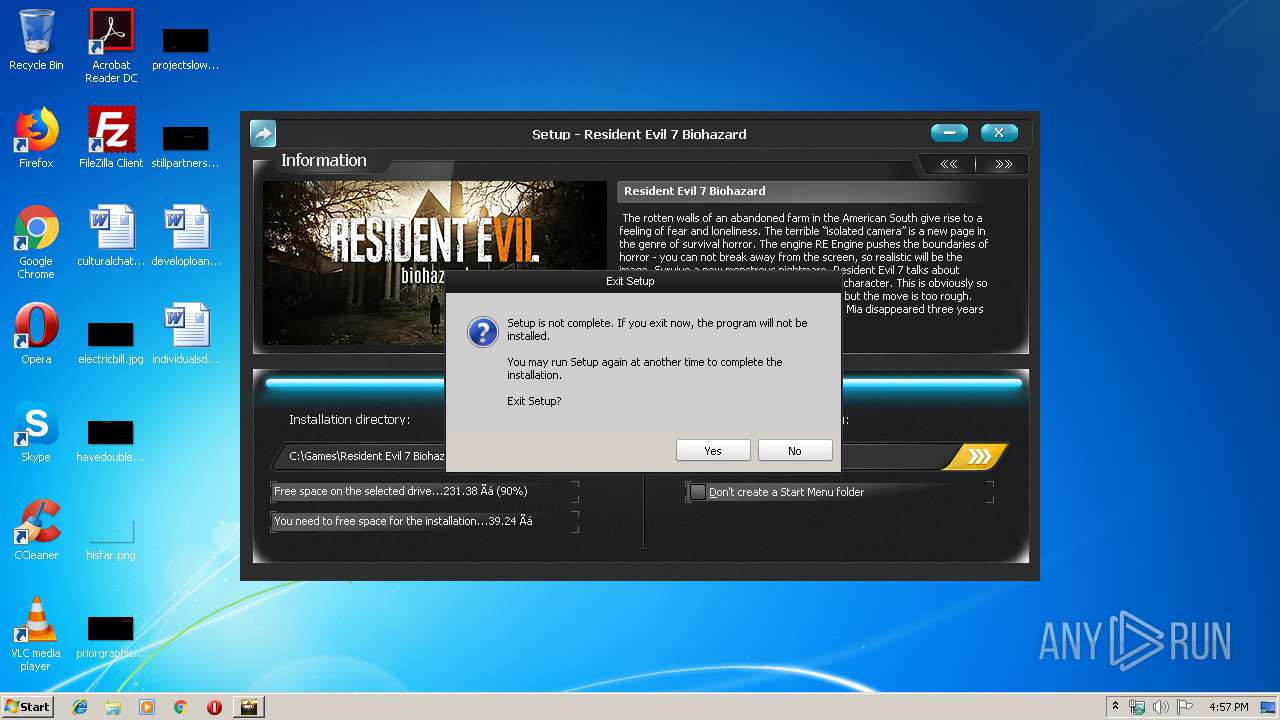This screenshot has height=720, width=1280.
Task: Click the volume icon in system tray
Action: 1161,707
